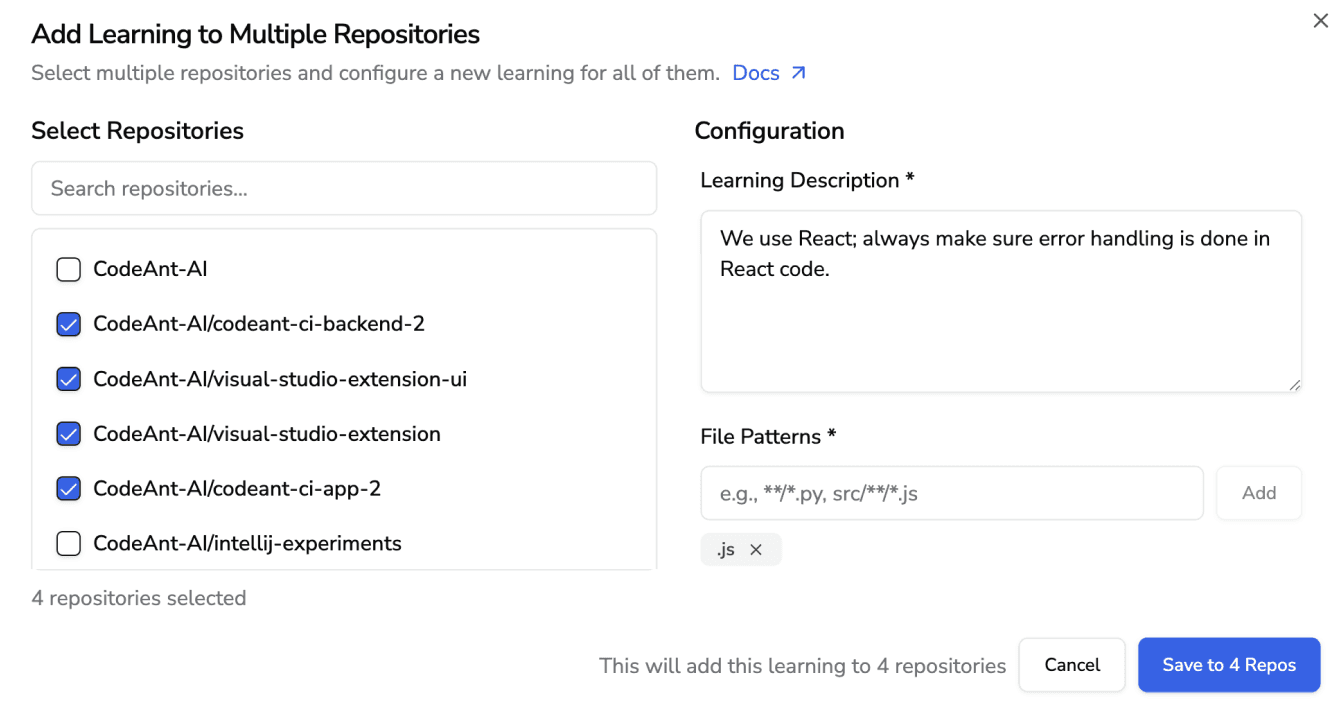Screen dimensions: 1342x708
Task: Click the Add button for file patterns
Action: point(1259,492)
